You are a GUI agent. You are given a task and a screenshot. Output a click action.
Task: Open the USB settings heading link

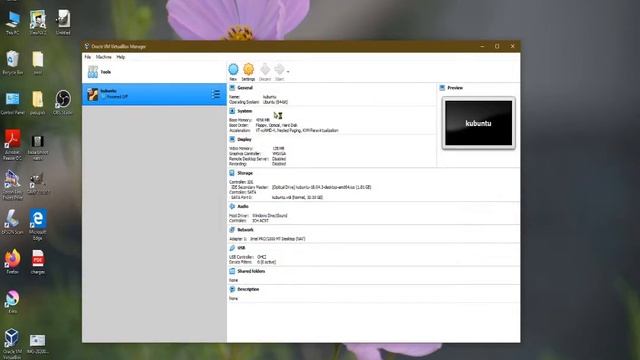point(241,248)
